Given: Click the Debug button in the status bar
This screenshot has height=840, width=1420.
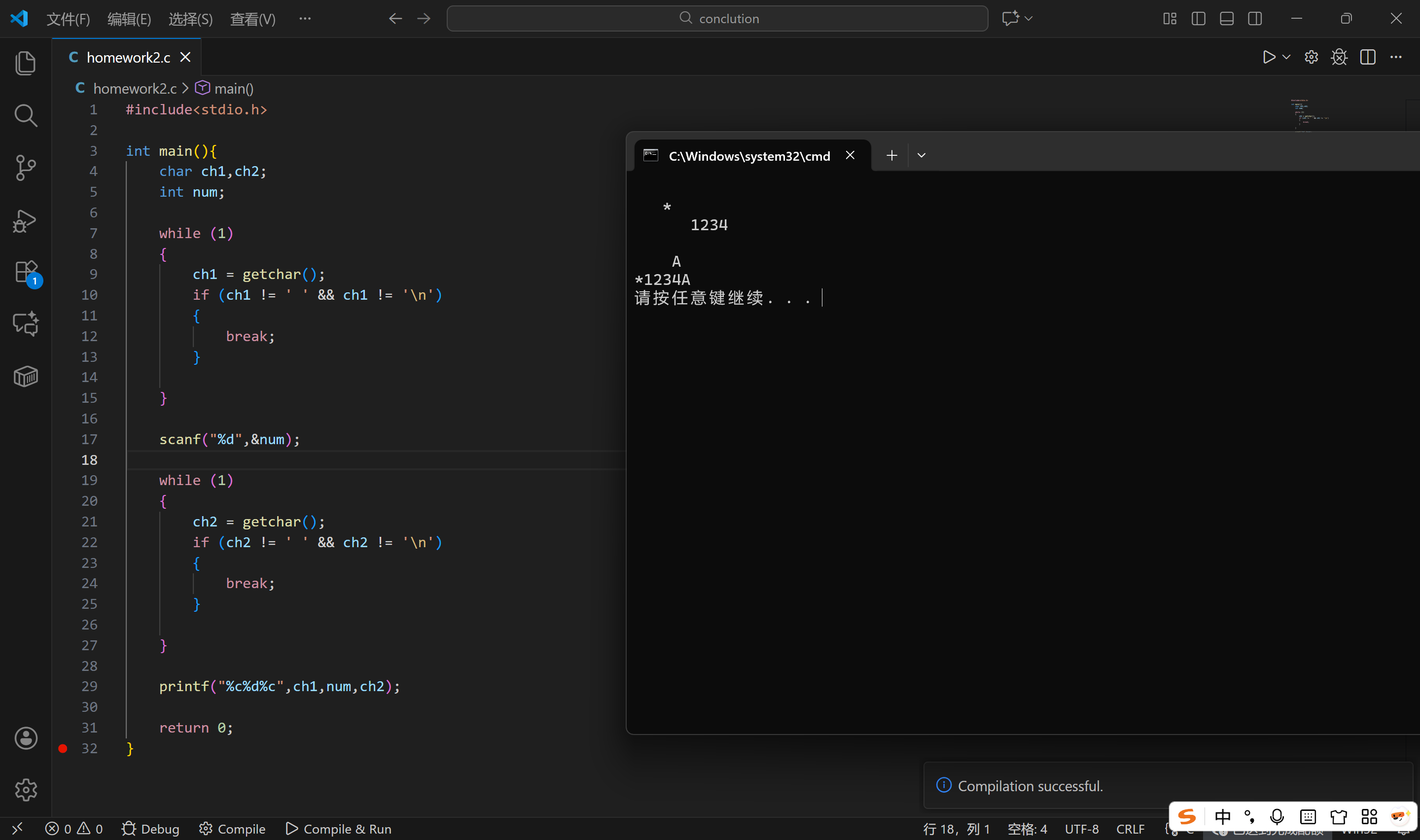Looking at the screenshot, I should (150, 829).
